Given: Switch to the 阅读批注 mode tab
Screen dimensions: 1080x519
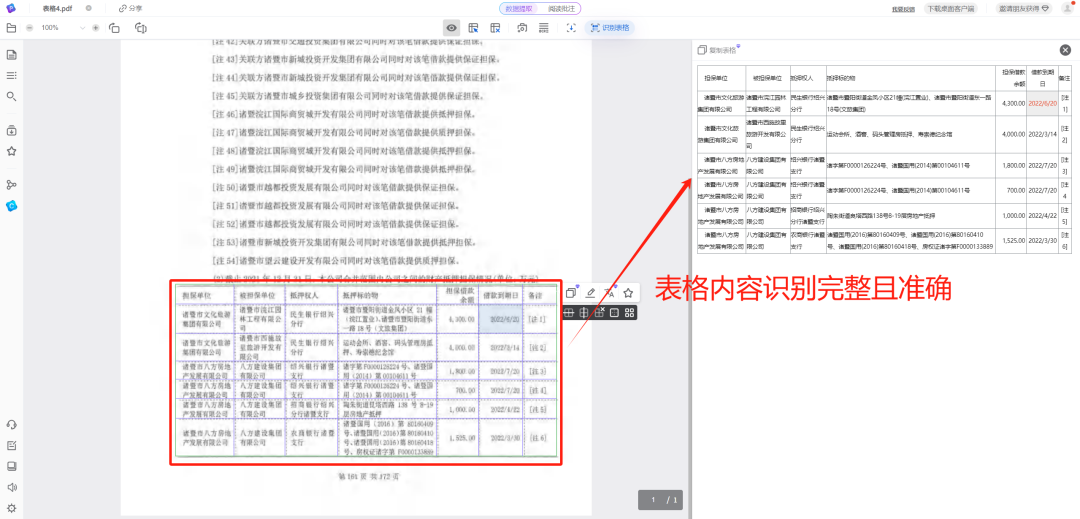Looking at the screenshot, I should tap(561, 8).
